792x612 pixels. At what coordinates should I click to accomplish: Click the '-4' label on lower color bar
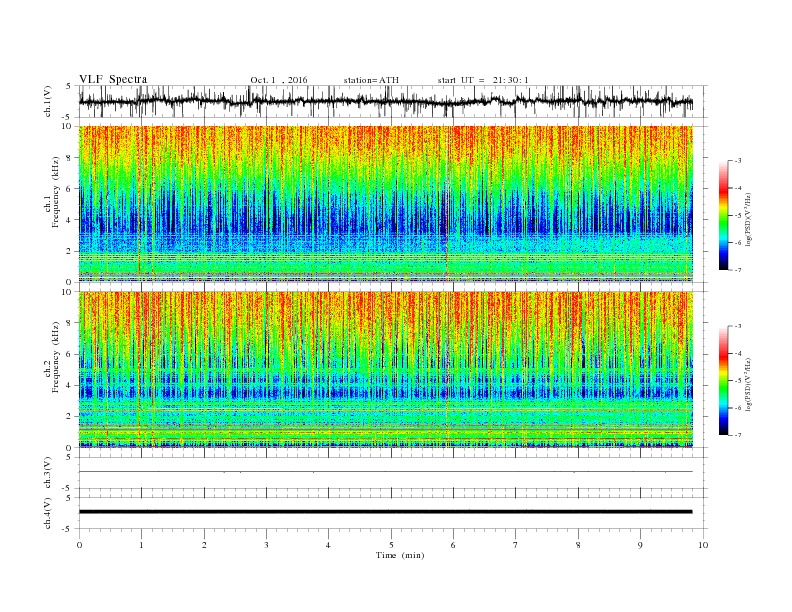click(738, 353)
